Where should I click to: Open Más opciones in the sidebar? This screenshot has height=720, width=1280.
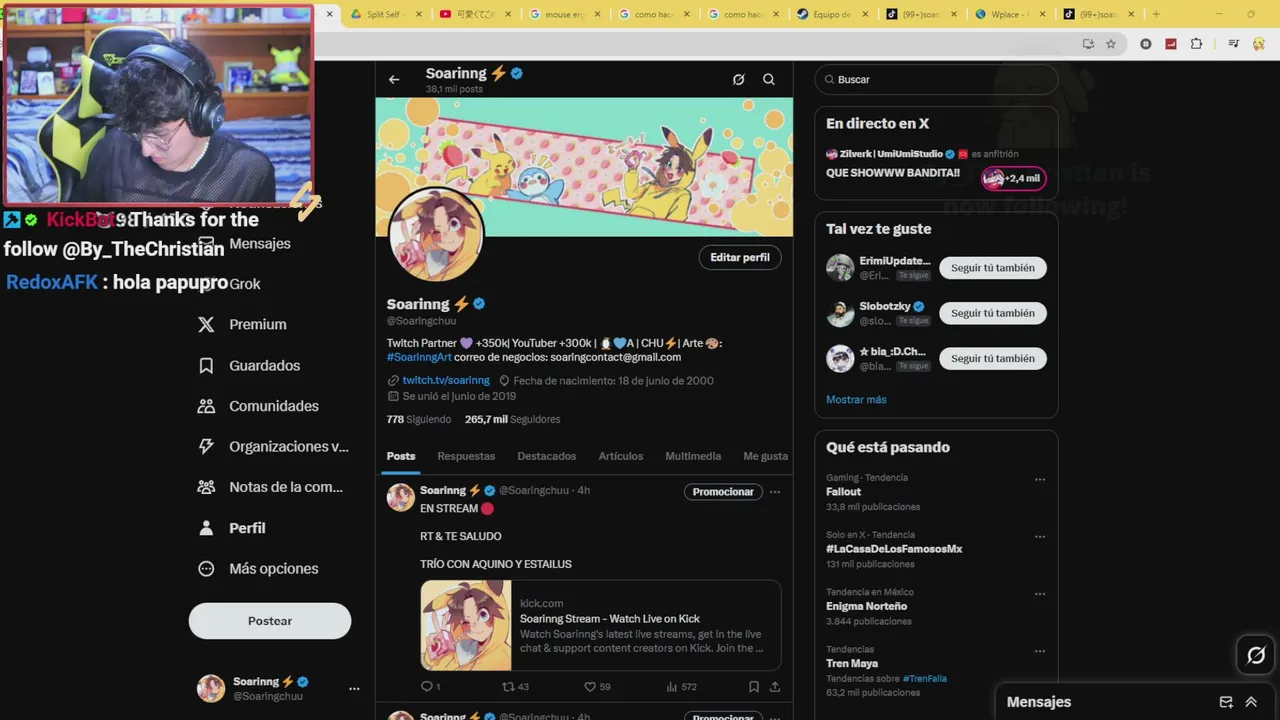click(x=258, y=569)
